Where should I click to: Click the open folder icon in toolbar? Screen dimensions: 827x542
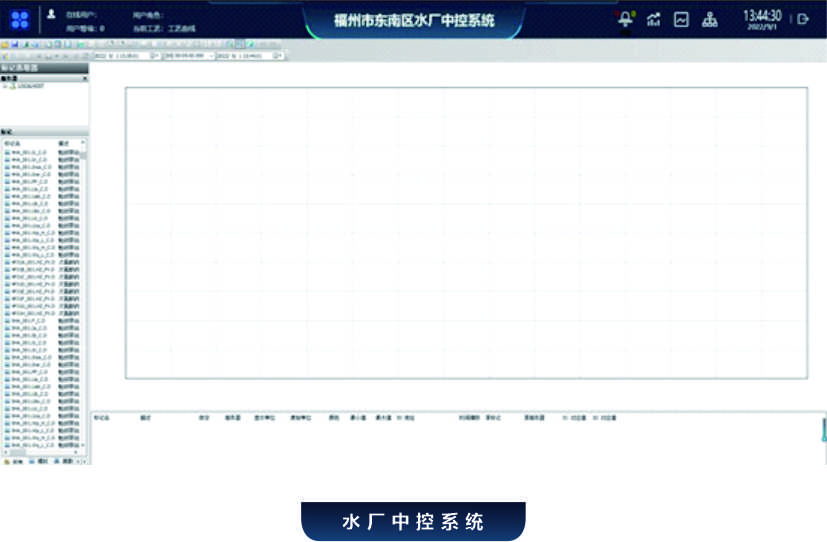[x=5, y=45]
